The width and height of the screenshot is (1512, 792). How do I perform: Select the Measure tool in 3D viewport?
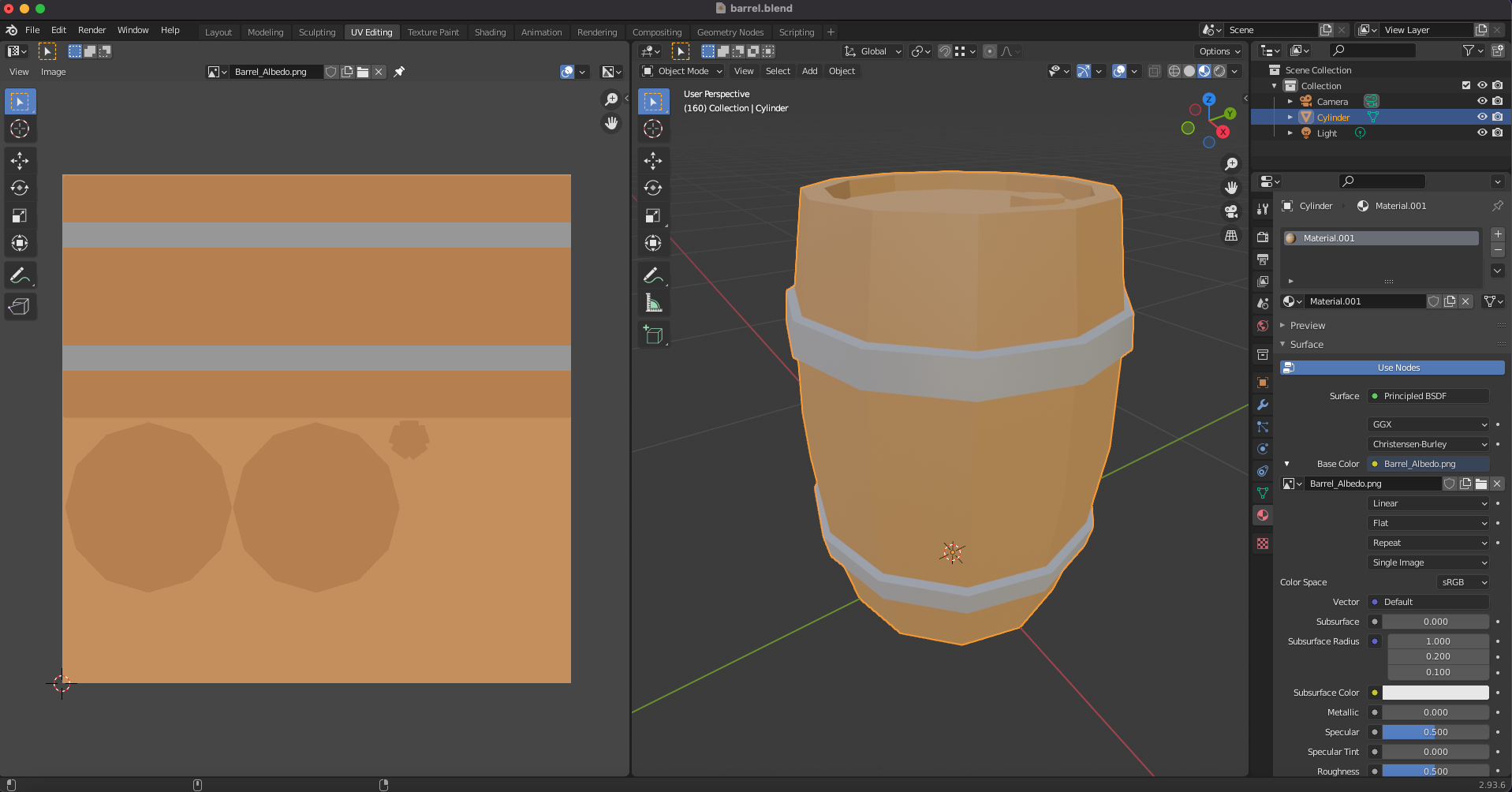point(653,303)
